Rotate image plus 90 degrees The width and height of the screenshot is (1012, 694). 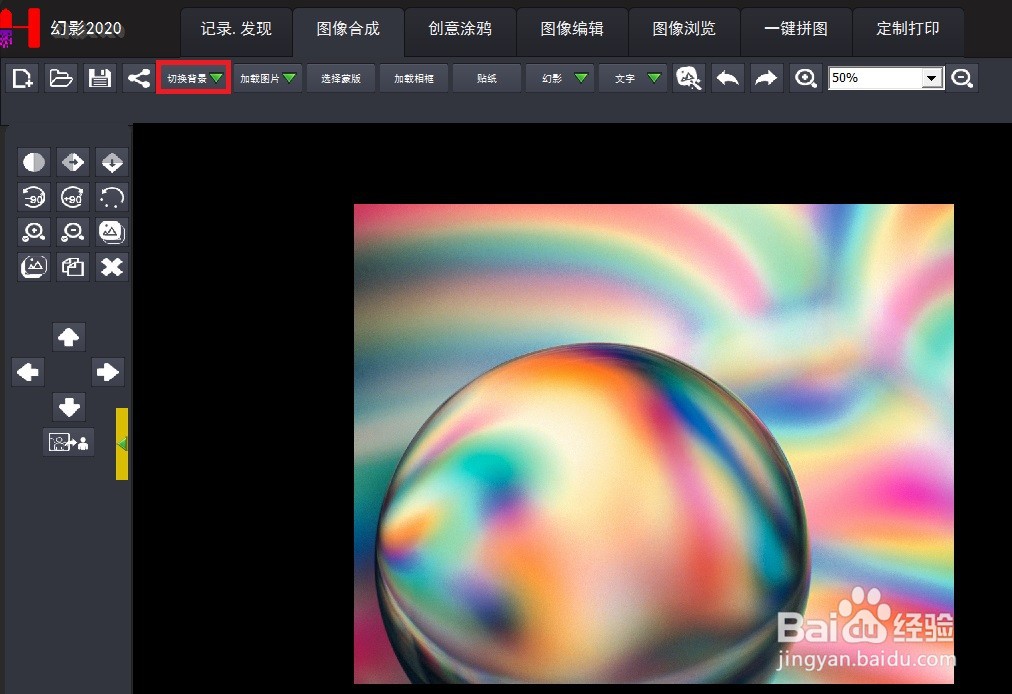[x=73, y=197]
